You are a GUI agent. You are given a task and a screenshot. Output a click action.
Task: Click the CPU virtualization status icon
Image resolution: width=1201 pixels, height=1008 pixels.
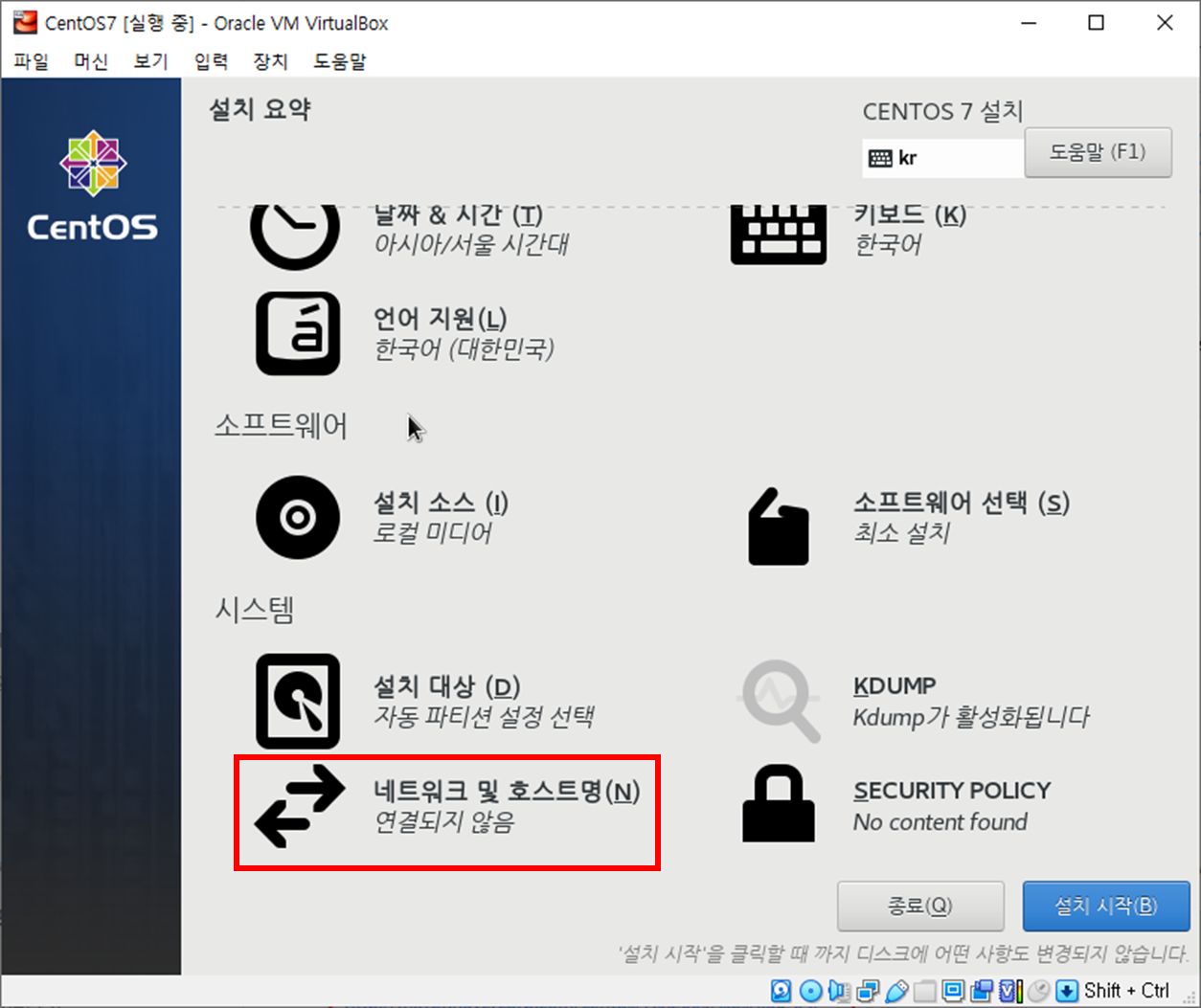click(x=1010, y=991)
